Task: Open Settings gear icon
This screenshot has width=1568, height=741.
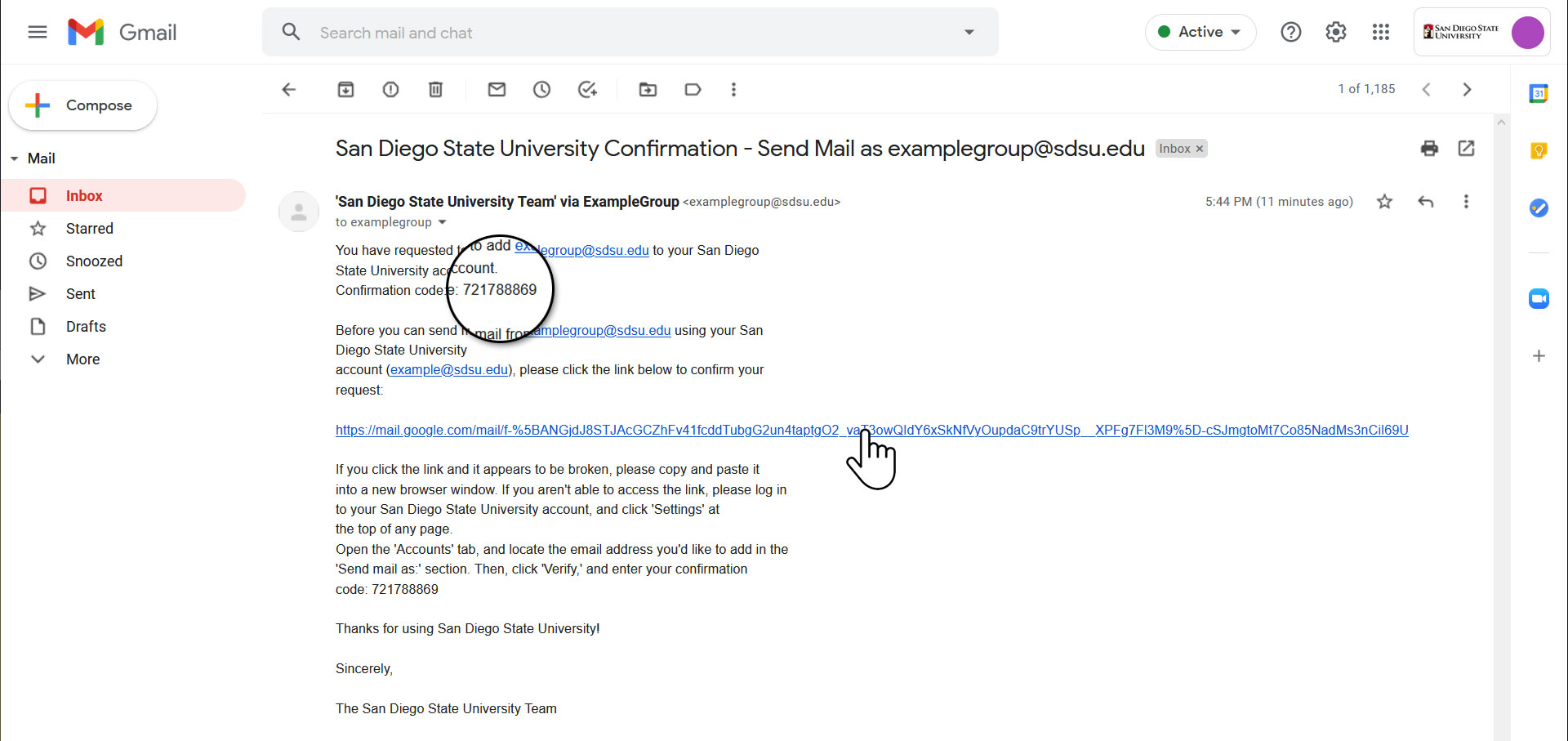Action: 1336,32
